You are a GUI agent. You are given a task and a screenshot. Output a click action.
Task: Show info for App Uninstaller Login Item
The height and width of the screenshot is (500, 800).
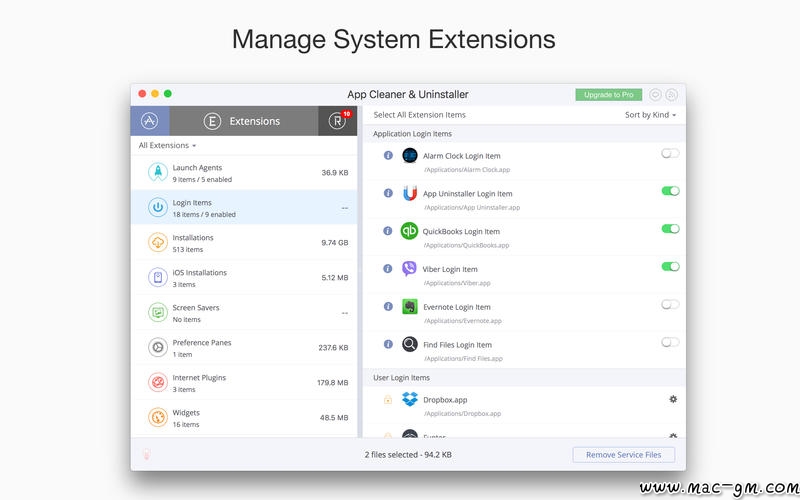tap(388, 193)
